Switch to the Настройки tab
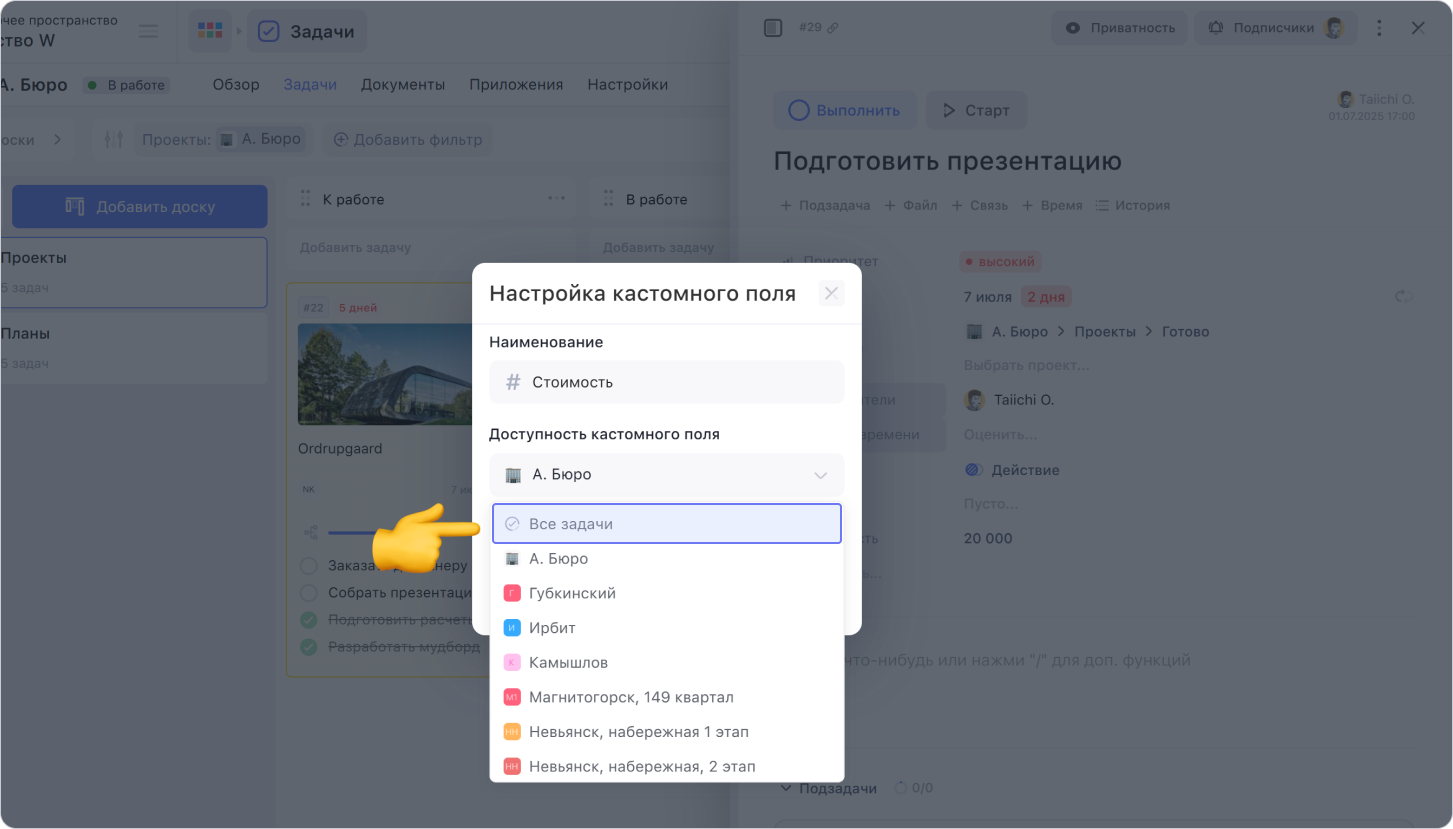The height and width of the screenshot is (829, 1453). [x=628, y=85]
